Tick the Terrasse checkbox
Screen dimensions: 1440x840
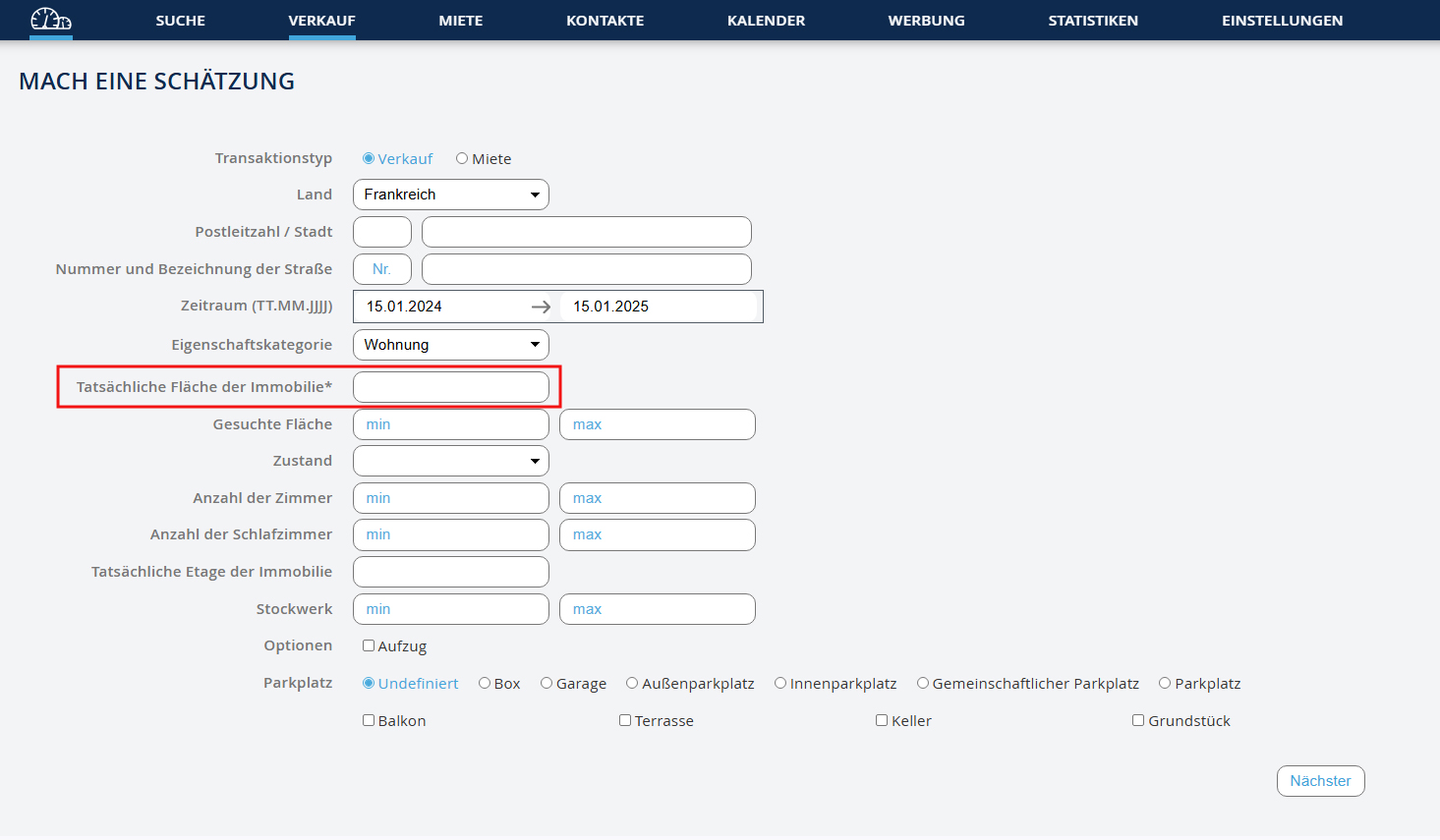625,721
